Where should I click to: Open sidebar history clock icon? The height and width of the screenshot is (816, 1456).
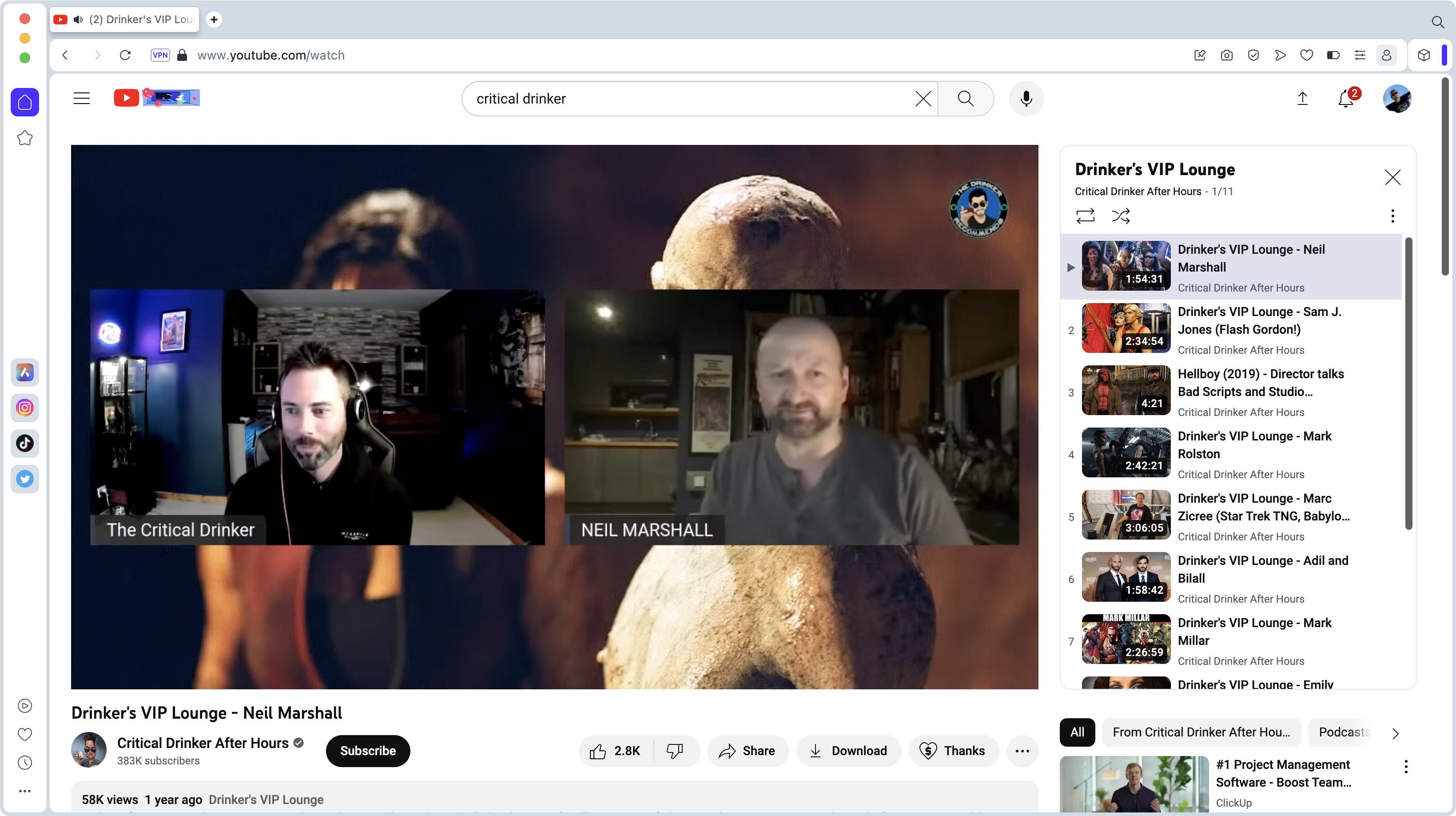point(25,763)
